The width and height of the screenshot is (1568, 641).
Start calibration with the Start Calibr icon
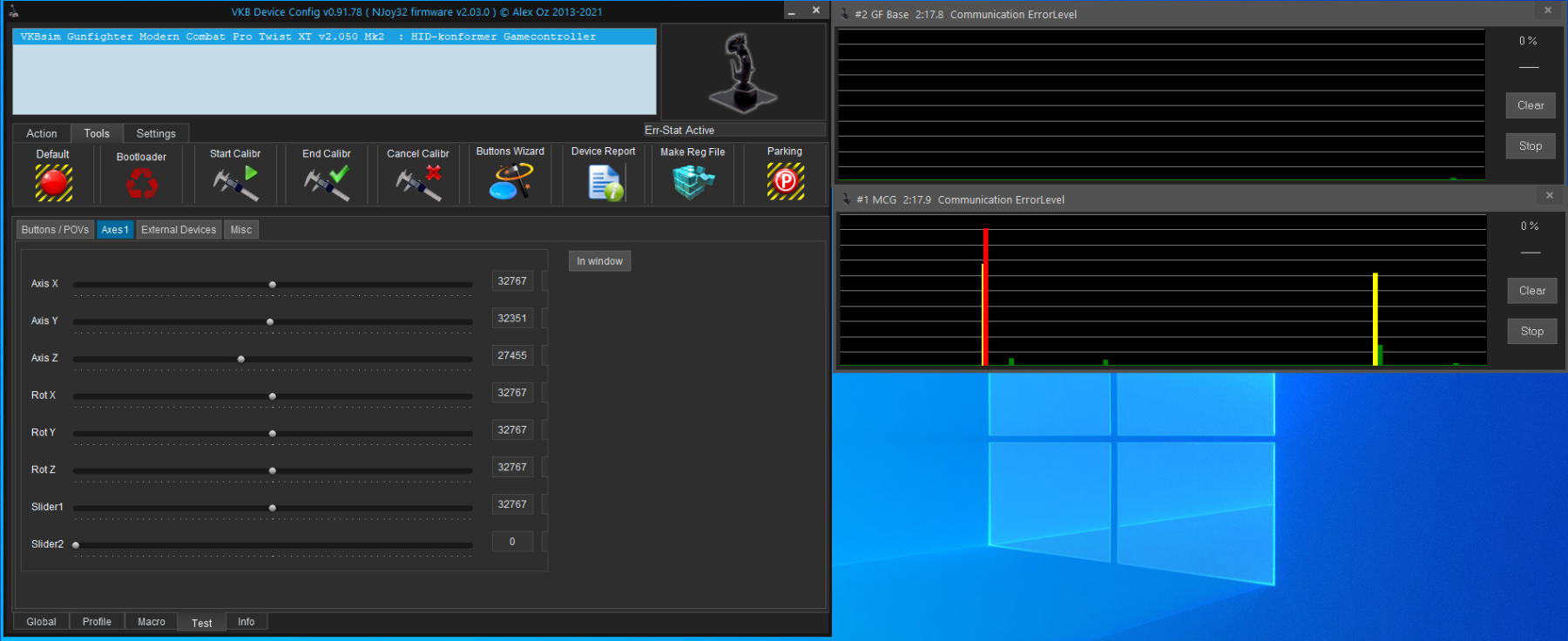pyautogui.click(x=235, y=183)
